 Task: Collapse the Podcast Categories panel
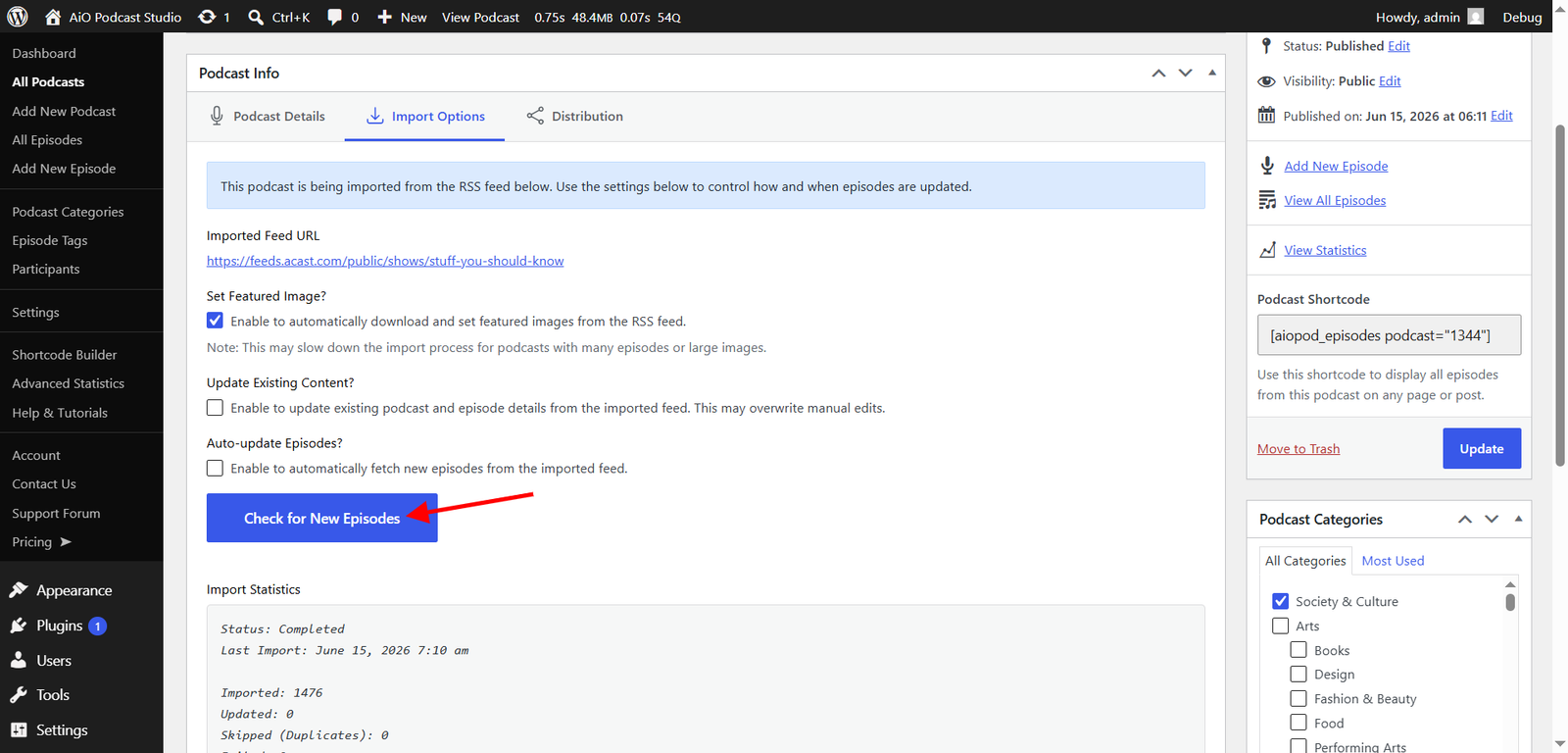click(1518, 519)
